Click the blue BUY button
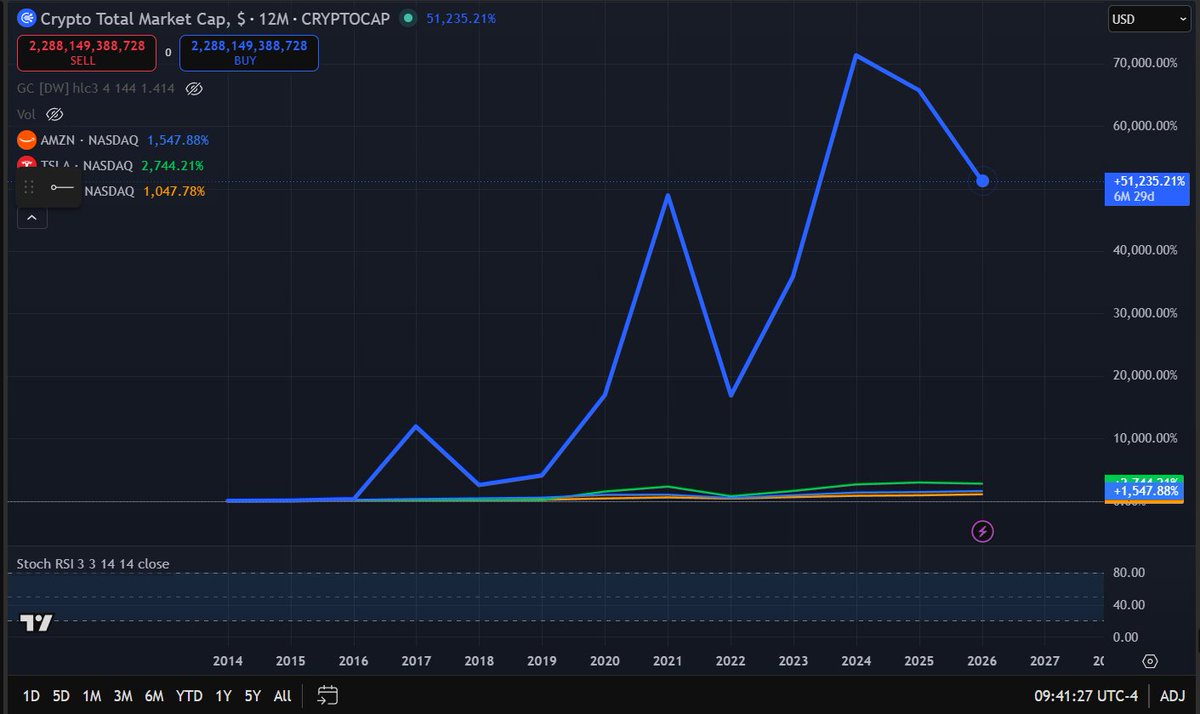The image size is (1200, 714). pyautogui.click(x=249, y=53)
